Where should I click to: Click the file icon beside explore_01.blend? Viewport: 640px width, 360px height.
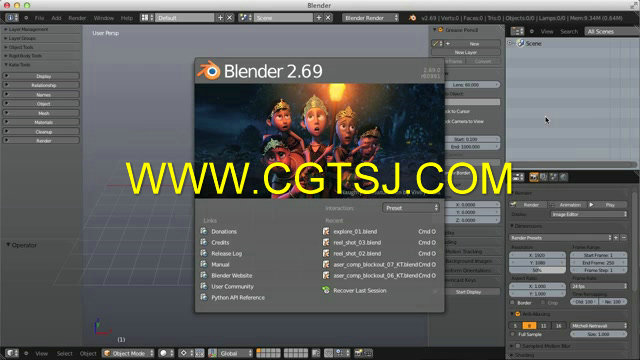tap(326, 231)
